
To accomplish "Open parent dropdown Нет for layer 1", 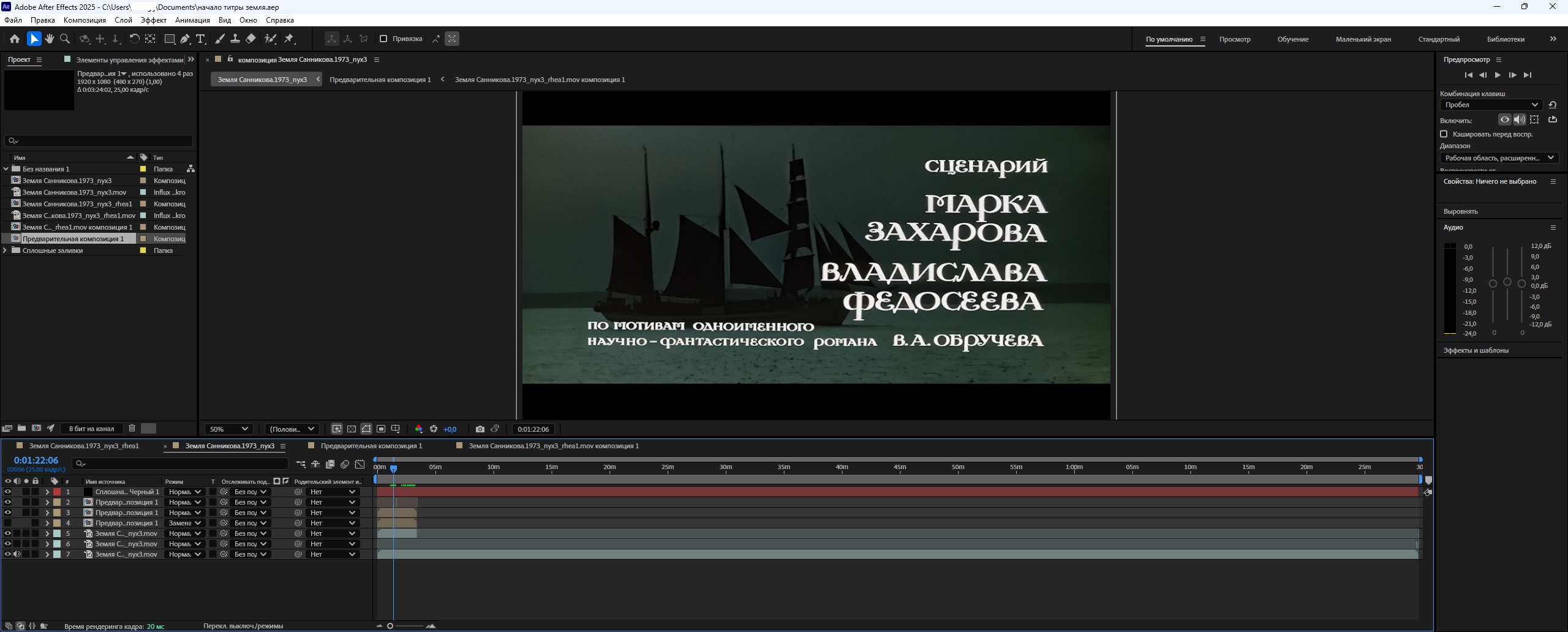I will coord(333,492).
